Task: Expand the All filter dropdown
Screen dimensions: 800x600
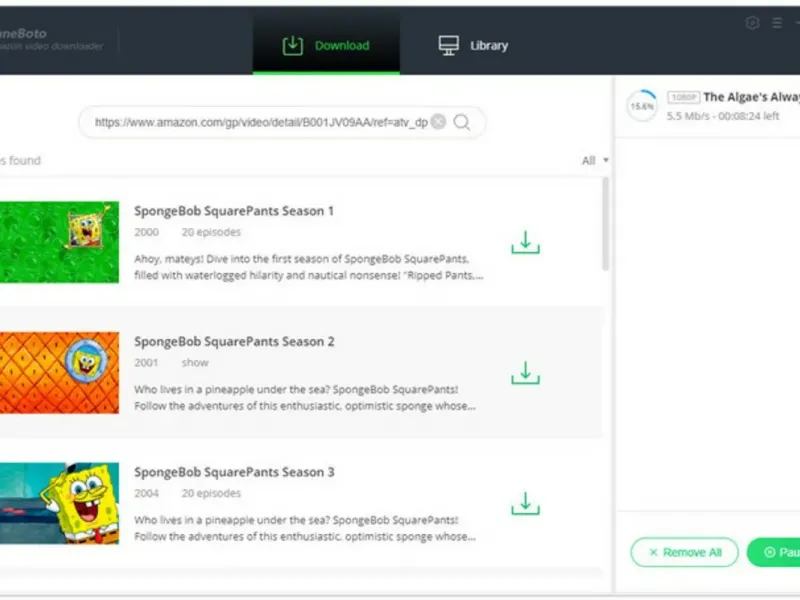Action: tap(595, 160)
